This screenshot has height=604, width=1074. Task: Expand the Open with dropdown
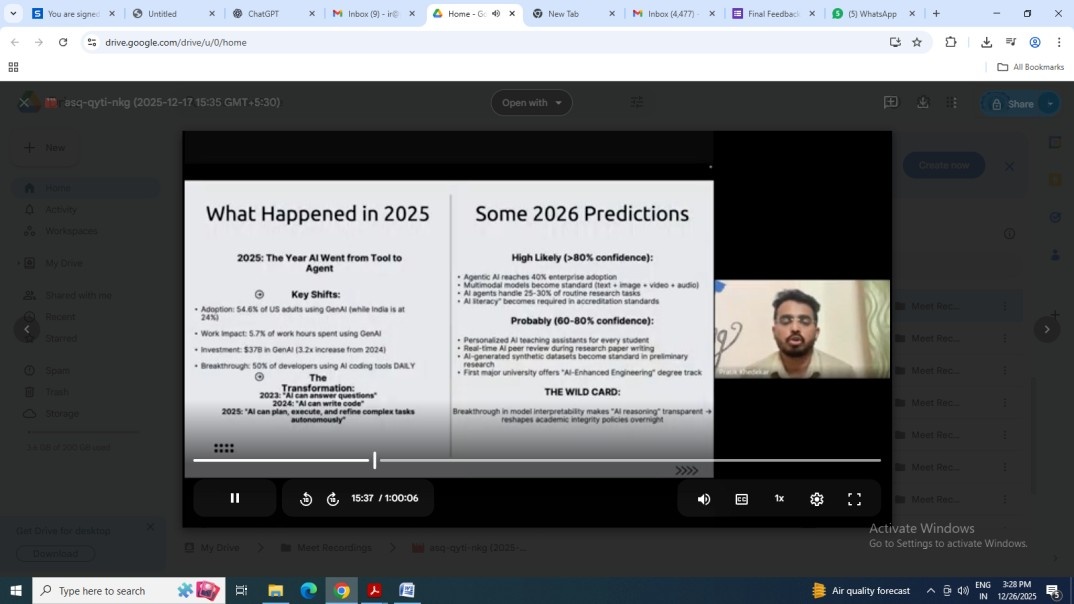pos(532,103)
